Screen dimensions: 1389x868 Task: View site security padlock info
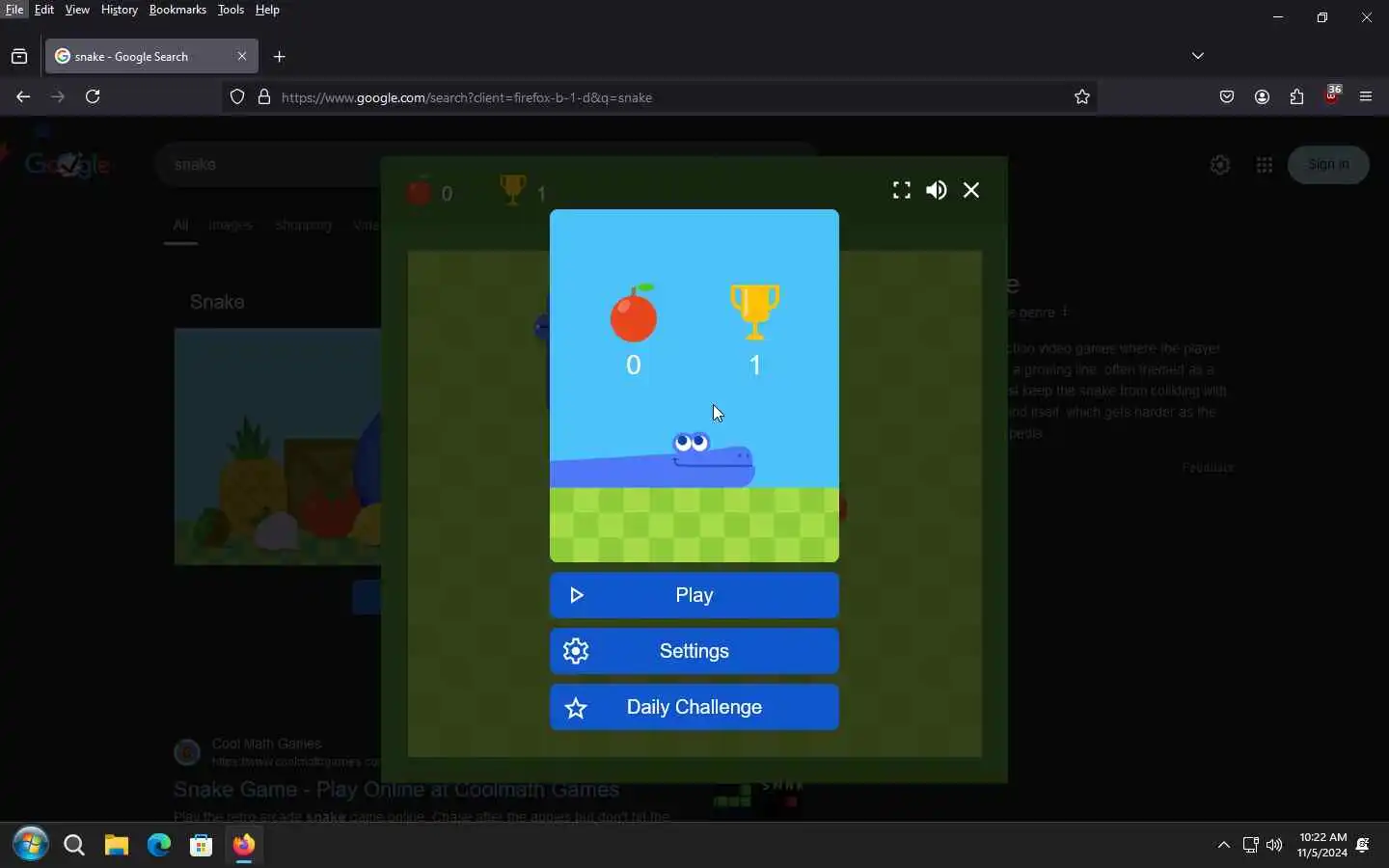pyautogui.click(x=264, y=96)
